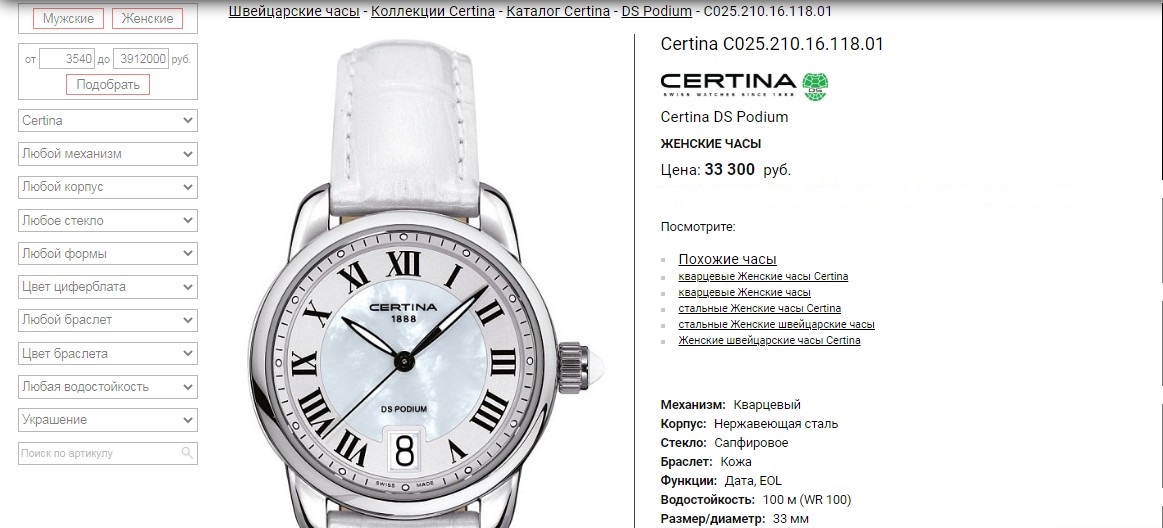Select the Женские filter button
The width and height of the screenshot is (1163, 528).
tap(147, 19)
